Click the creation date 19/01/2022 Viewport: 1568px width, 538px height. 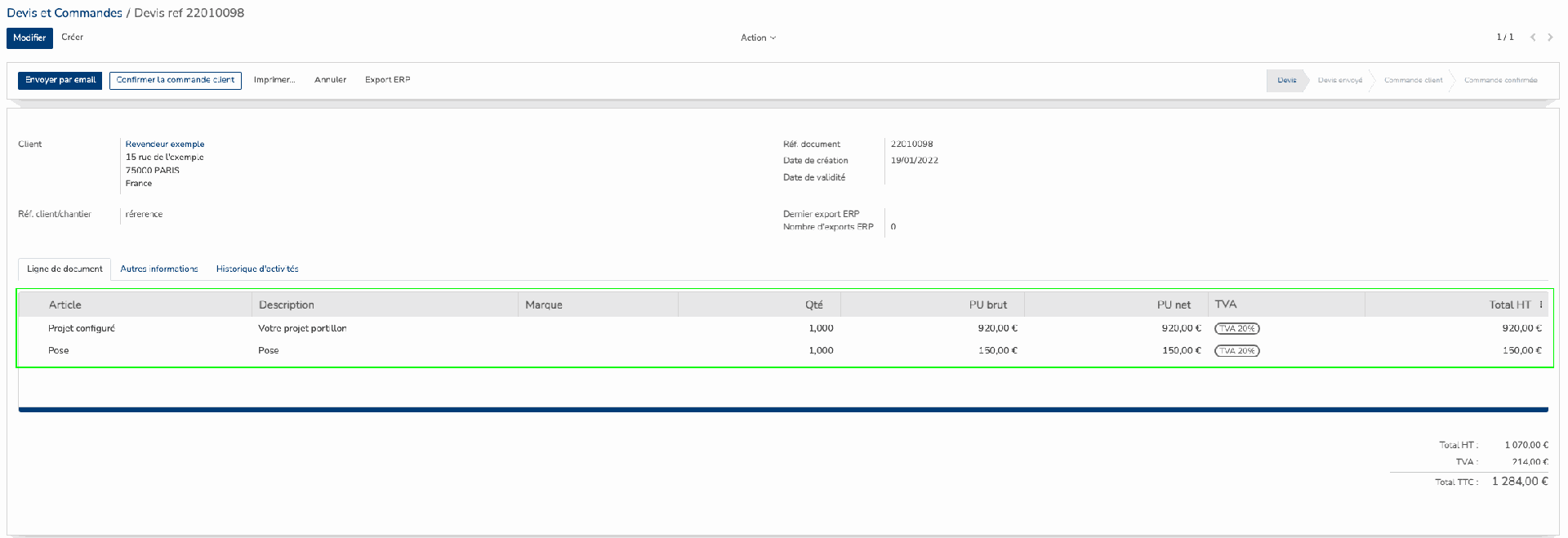pos(915,161)
